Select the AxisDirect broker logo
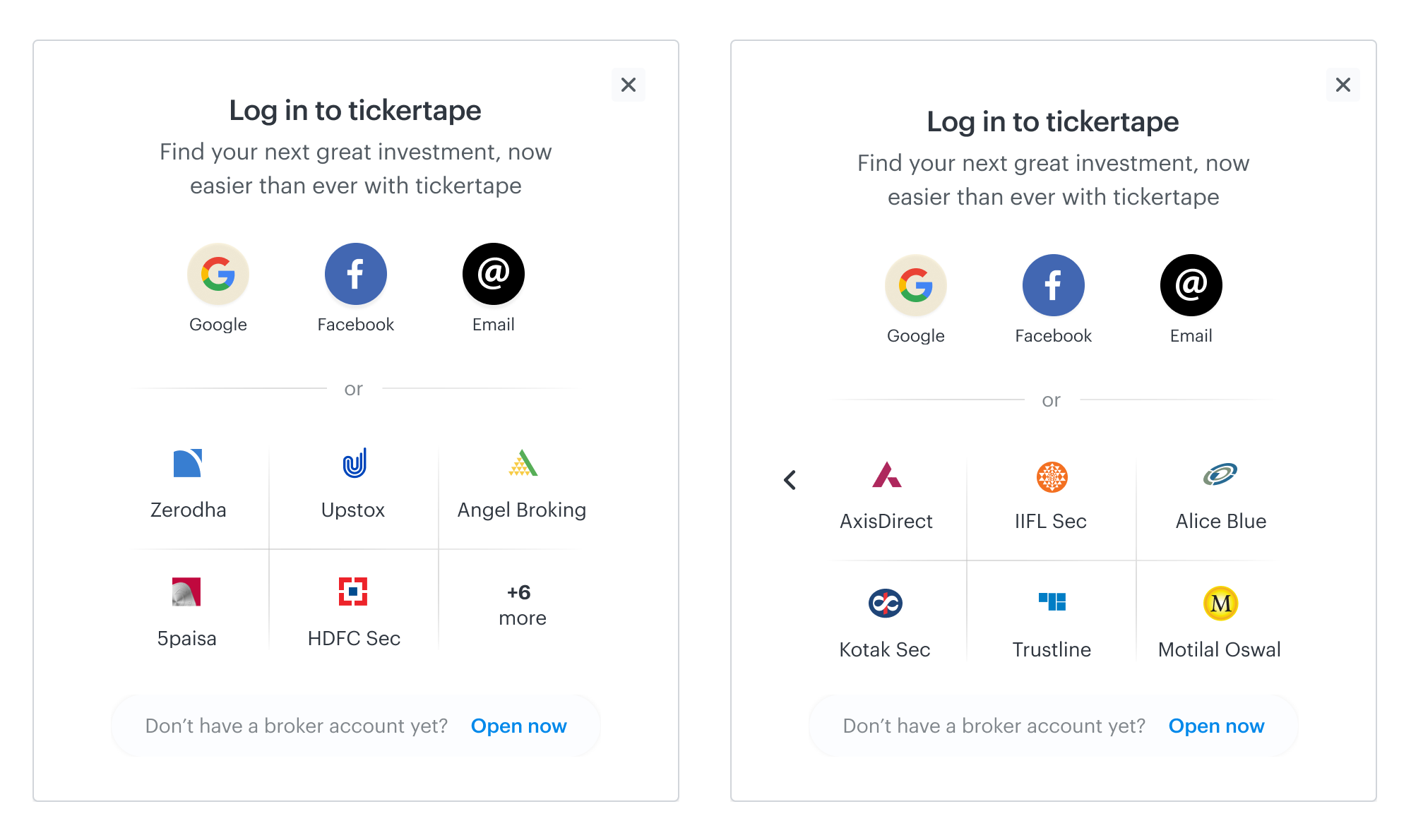Screen dimensions: 1411x840 pyautogui.click(x=886, y=474)
